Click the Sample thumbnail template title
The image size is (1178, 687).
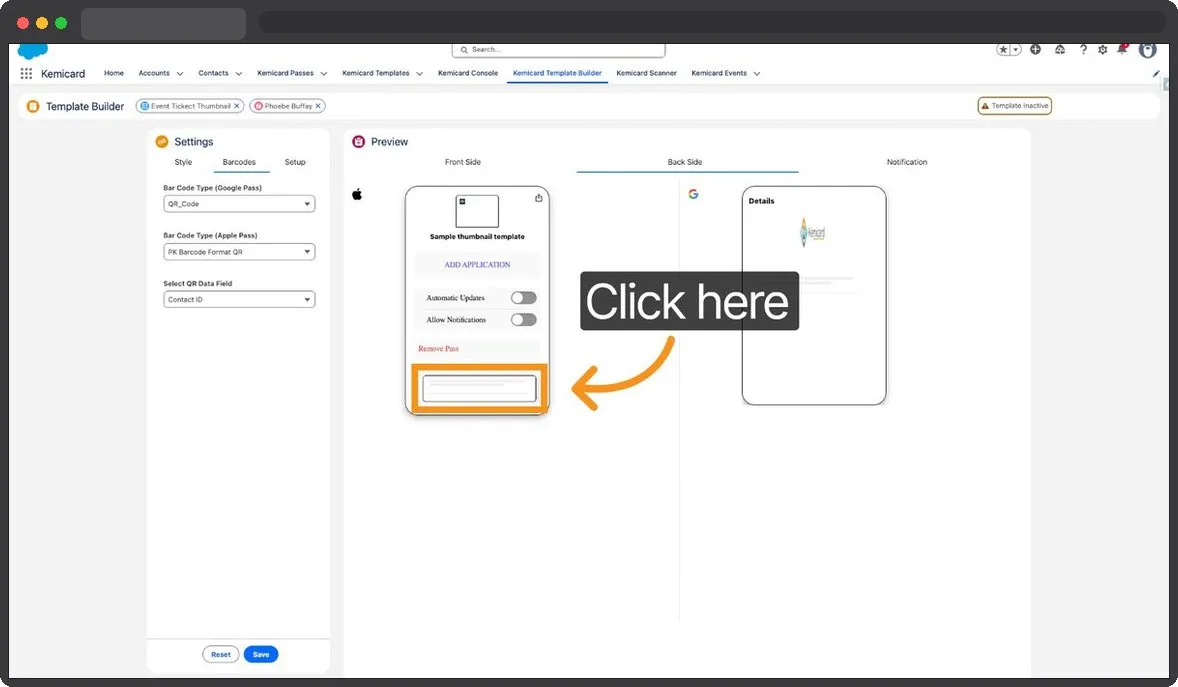coord(477,237)
